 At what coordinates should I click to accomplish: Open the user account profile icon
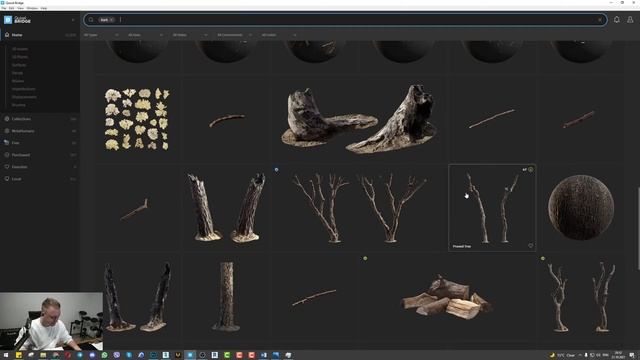[630, 20]
